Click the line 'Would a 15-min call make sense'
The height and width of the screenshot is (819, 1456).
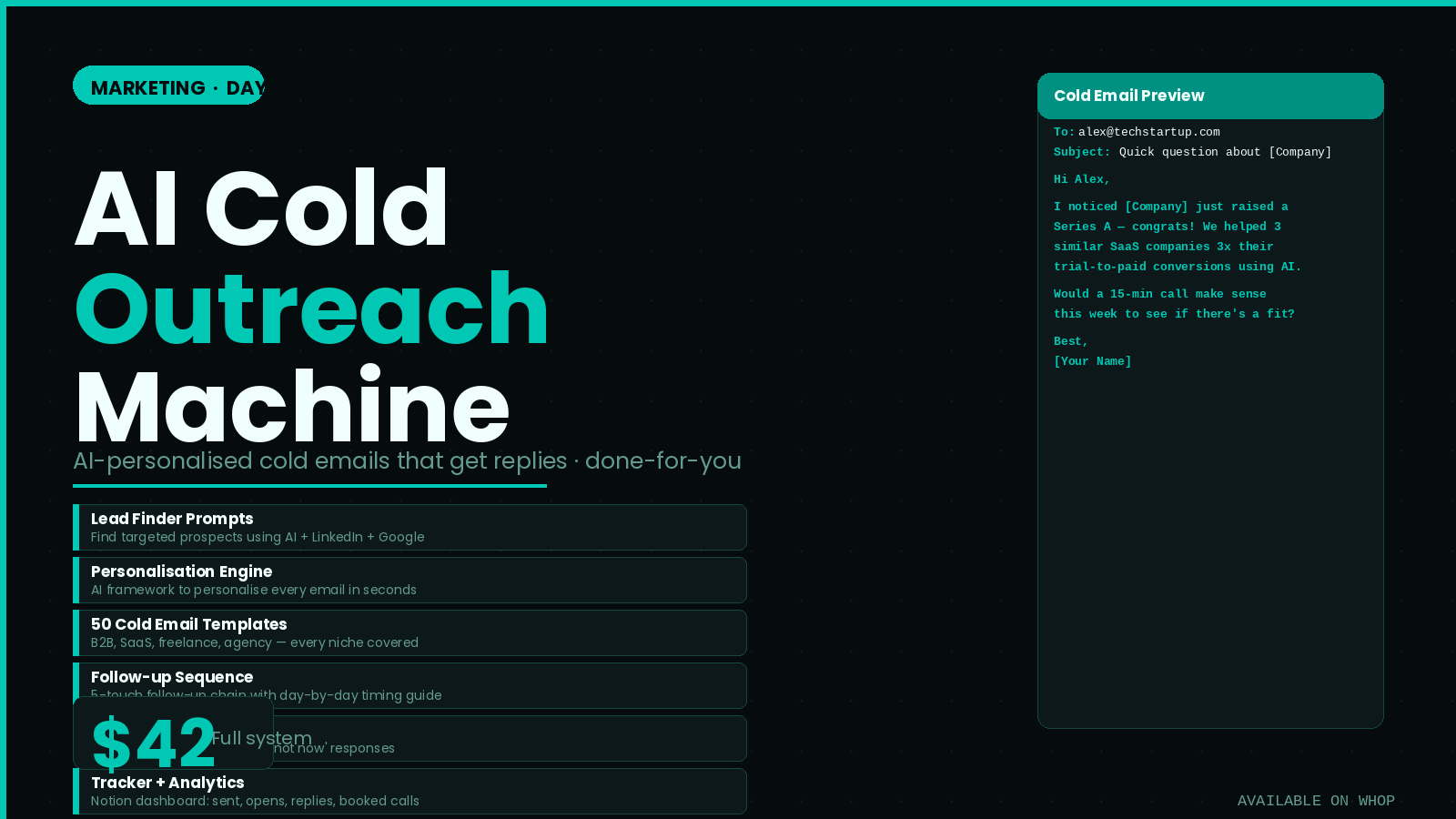(1160, 294)
